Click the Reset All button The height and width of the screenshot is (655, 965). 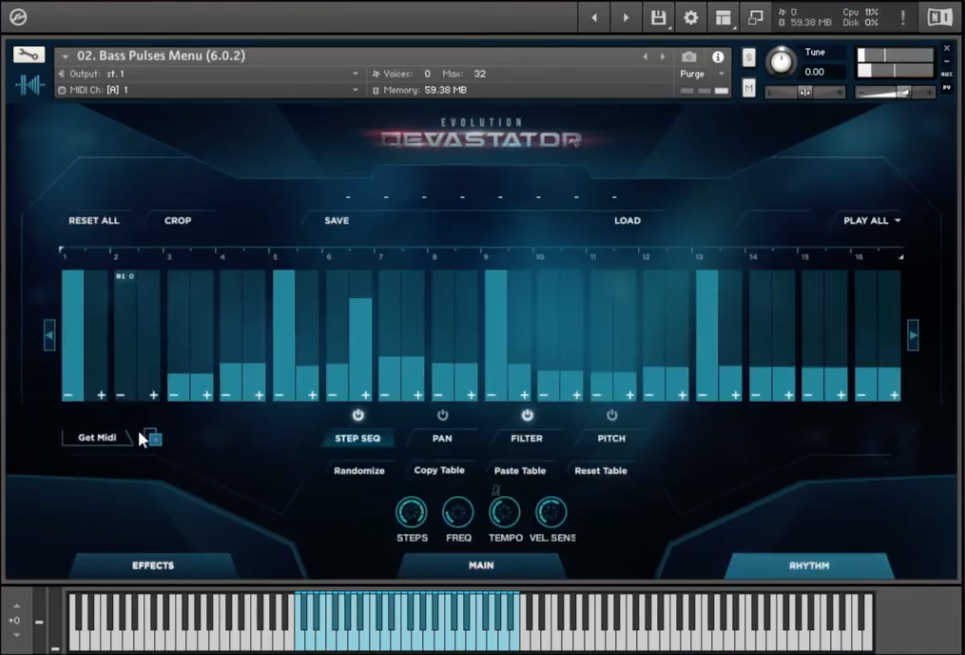click(93, 220)
